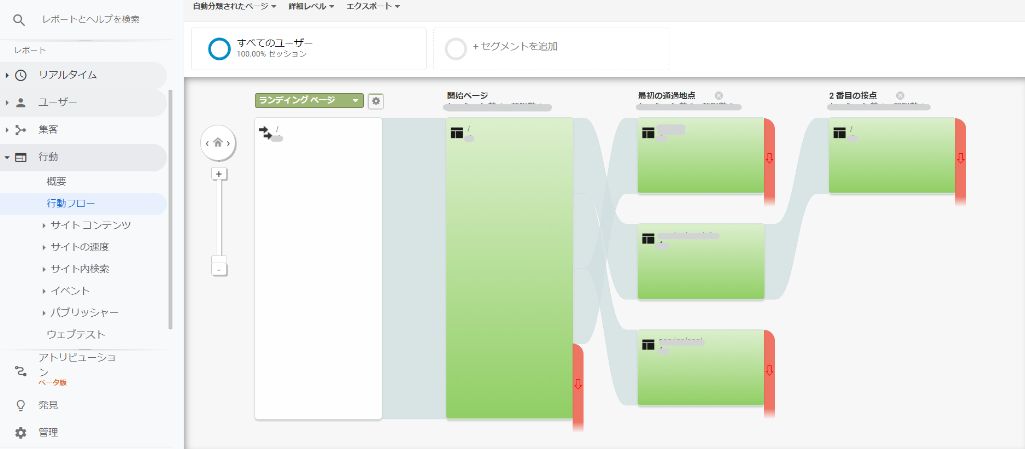Zoom in with the plus button

(219, 174)
